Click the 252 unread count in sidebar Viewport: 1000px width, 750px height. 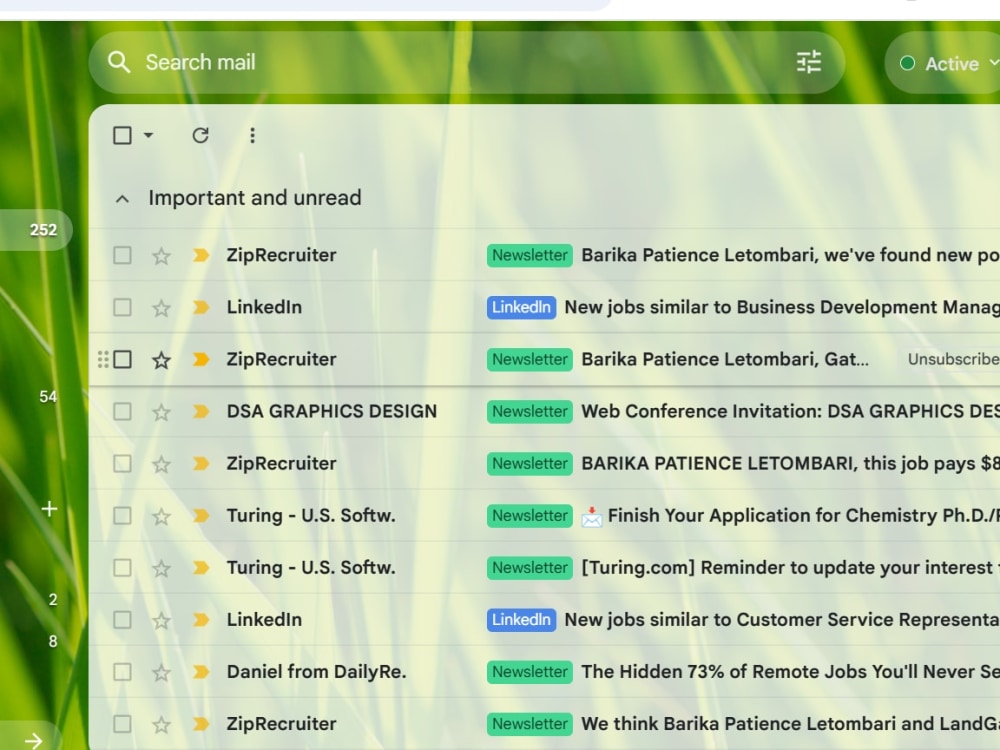43,230
